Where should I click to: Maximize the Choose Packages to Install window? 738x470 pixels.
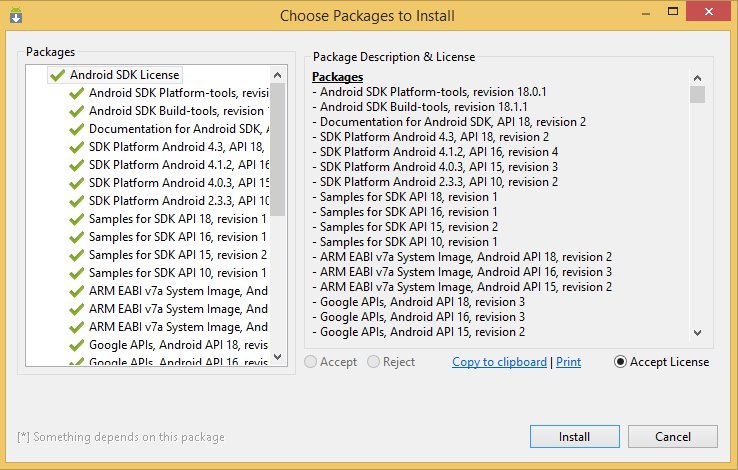click(x=673, y=12)
